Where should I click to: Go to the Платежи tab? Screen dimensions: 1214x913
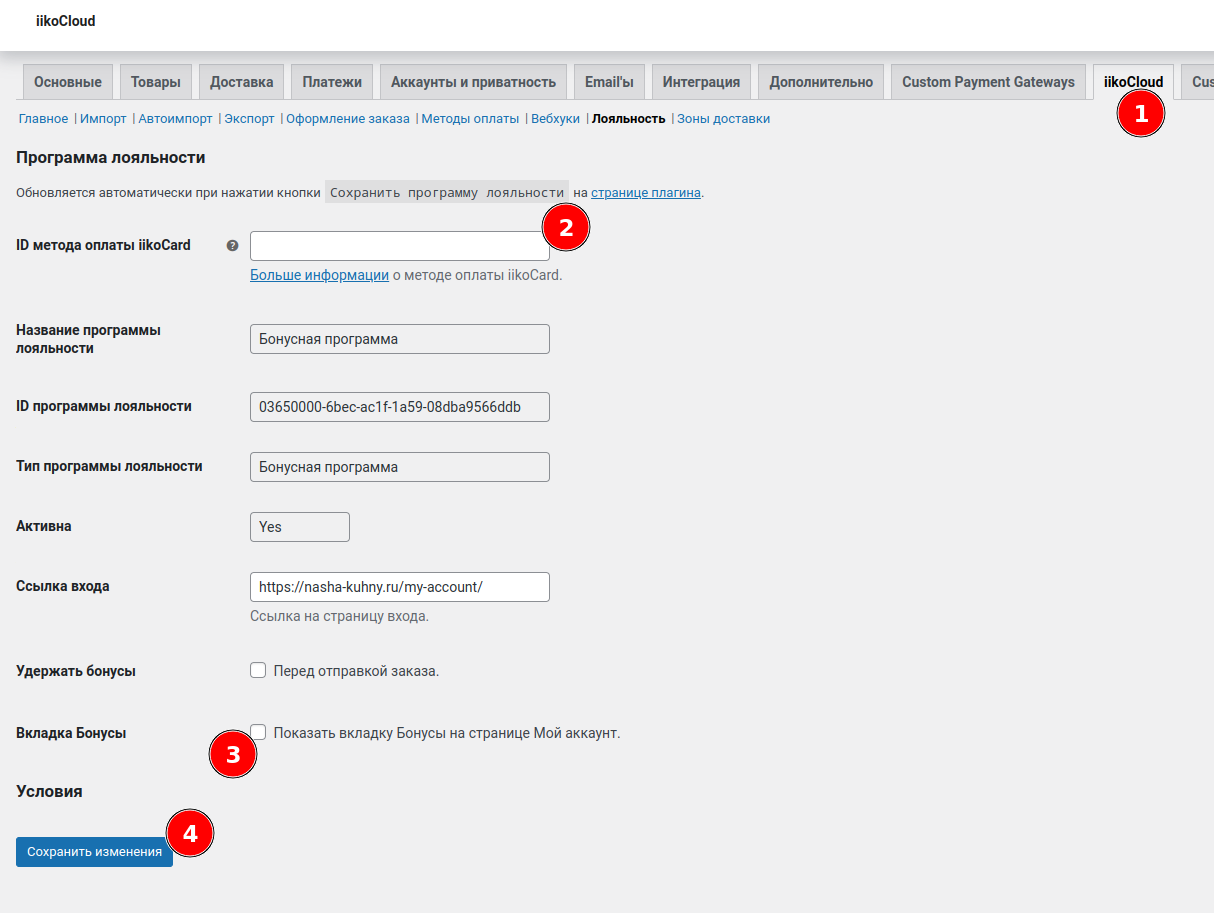(332, 82)
